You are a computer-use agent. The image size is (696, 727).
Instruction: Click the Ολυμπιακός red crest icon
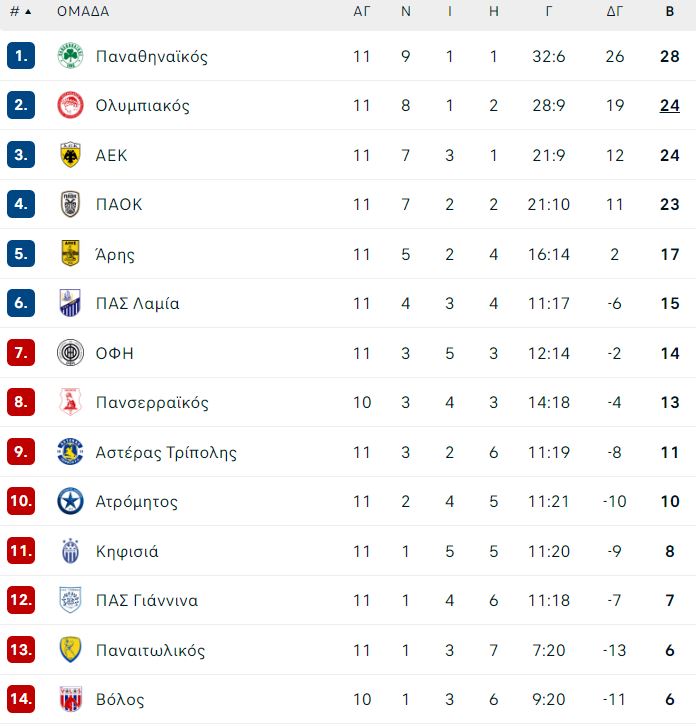pyautogui.click(x=70, y=105)
